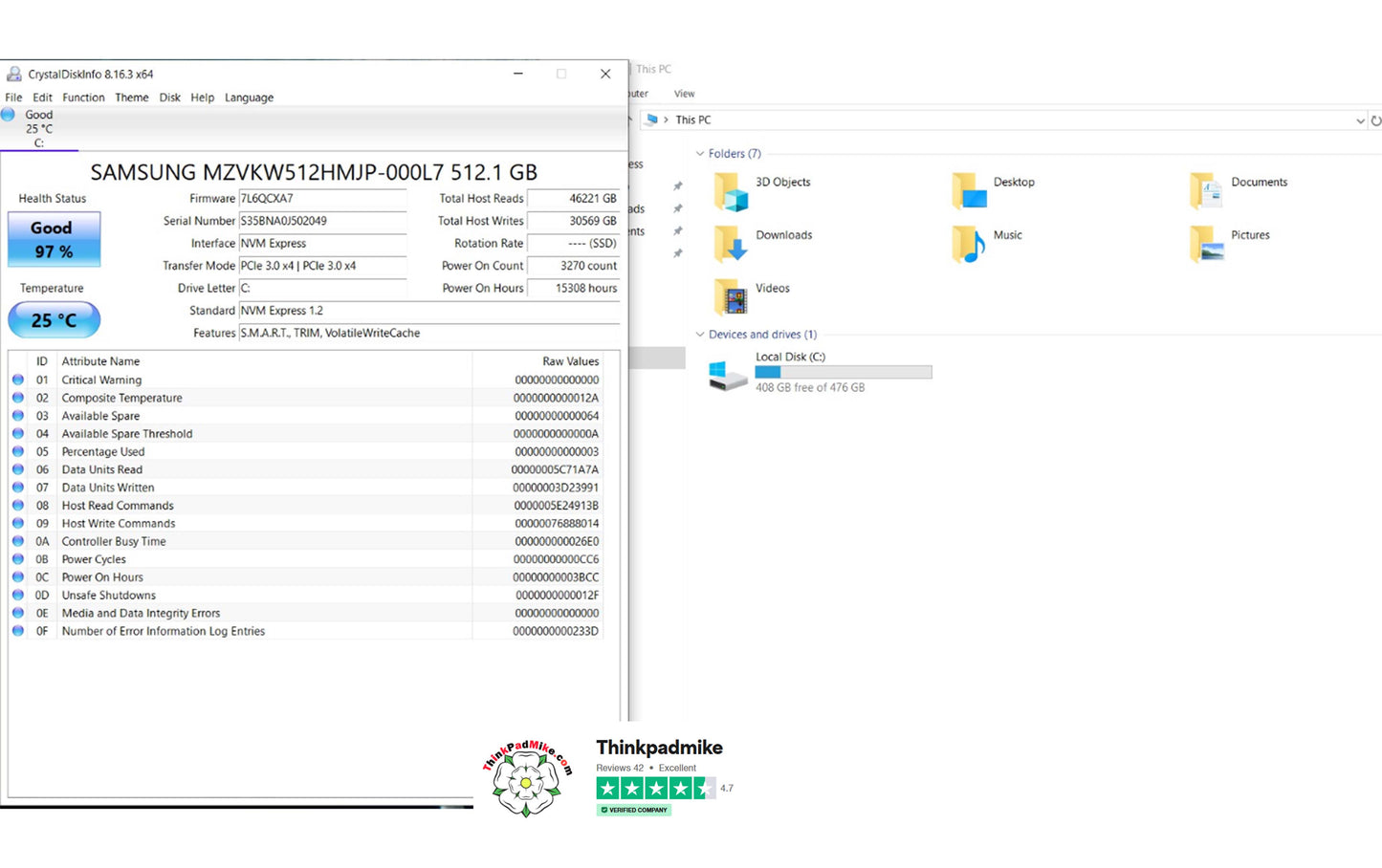
Task: Click the Explorer refresh button
Action: (x=1375, y=120)
